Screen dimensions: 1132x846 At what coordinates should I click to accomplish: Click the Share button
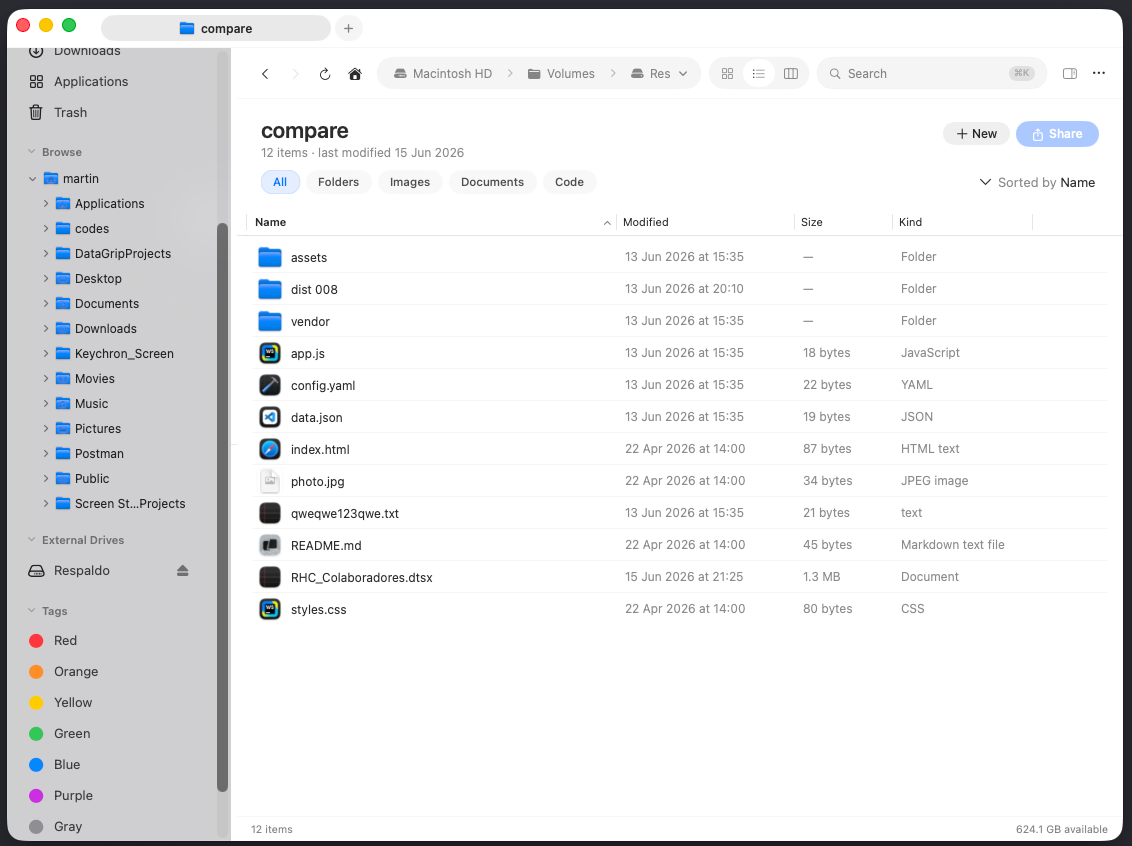point(1057,134)
